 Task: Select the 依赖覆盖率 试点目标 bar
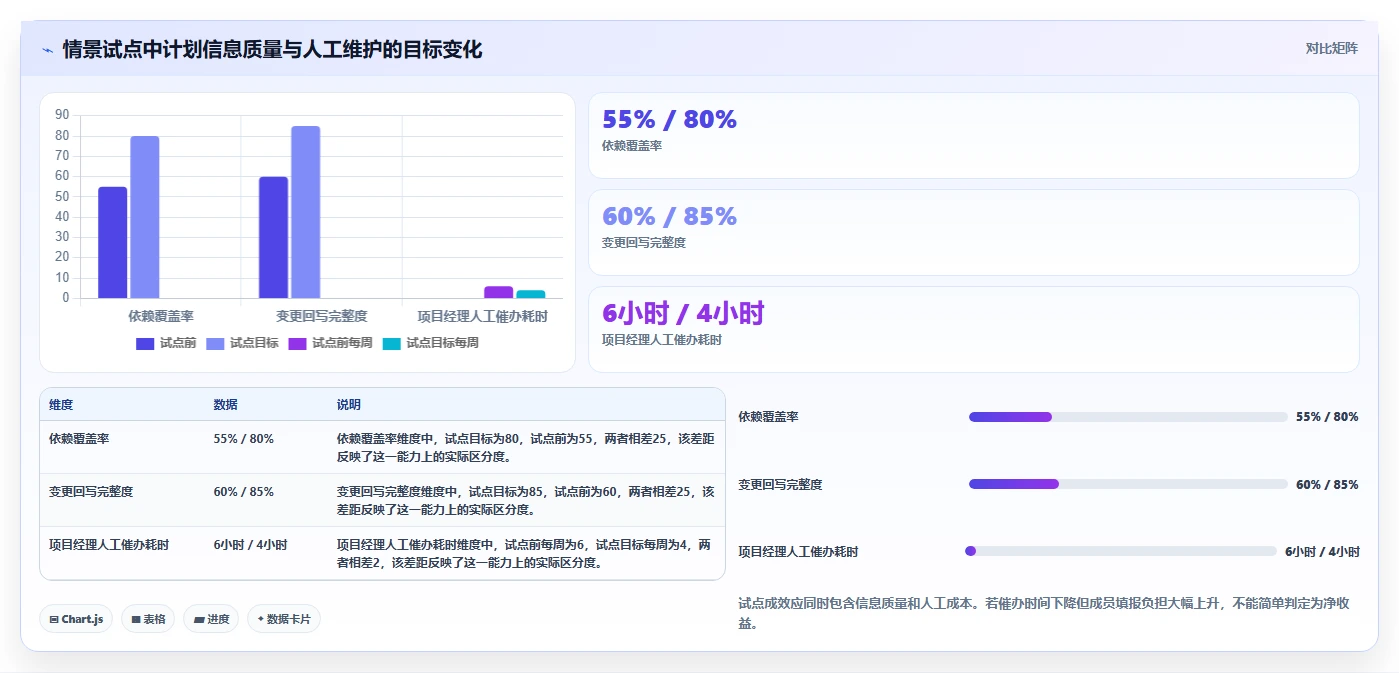(145, 217)
